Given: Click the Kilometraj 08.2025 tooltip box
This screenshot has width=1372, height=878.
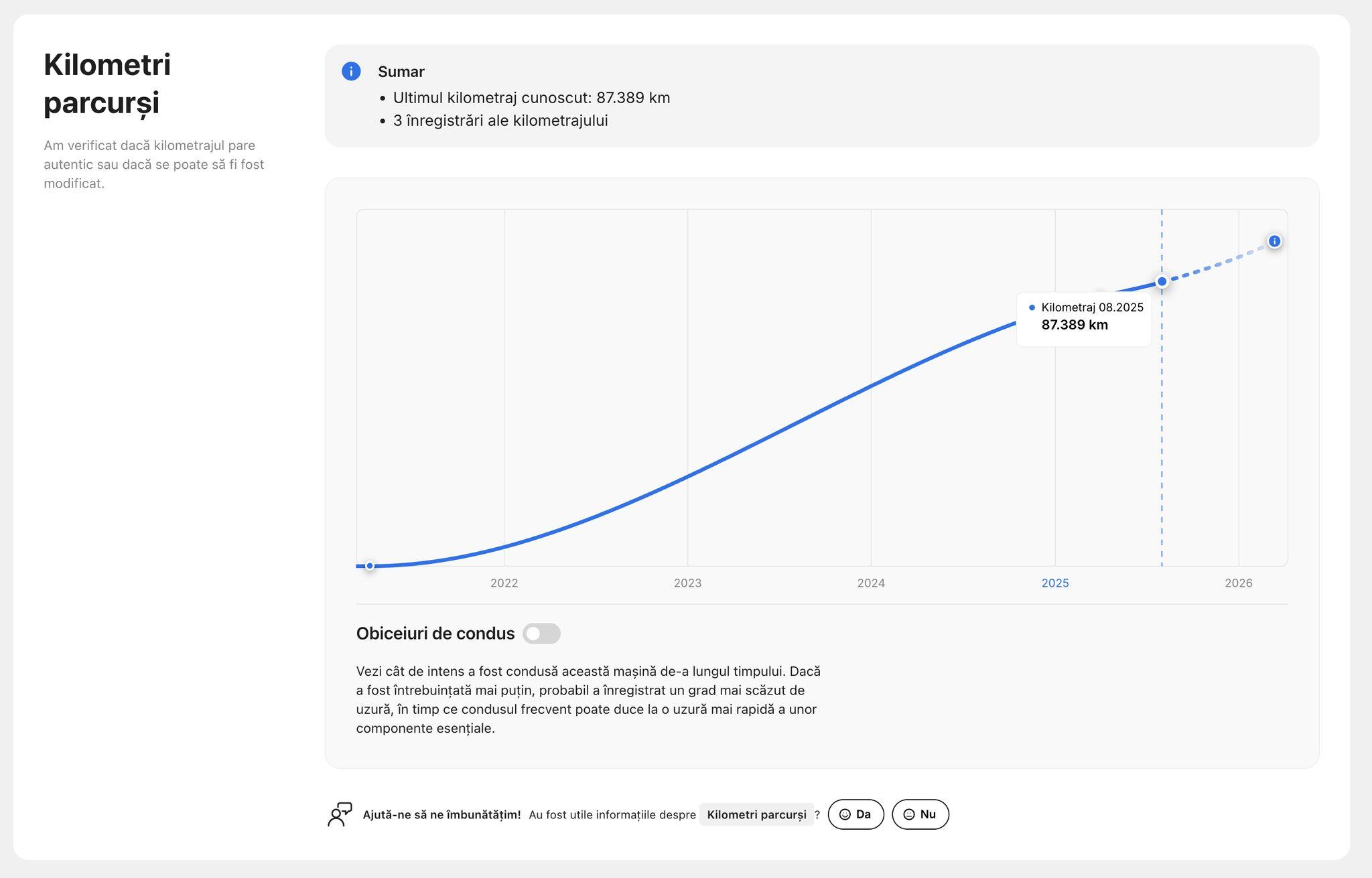Looking at the screenshot, I should pyautogui.click(x=1083, y=319).
